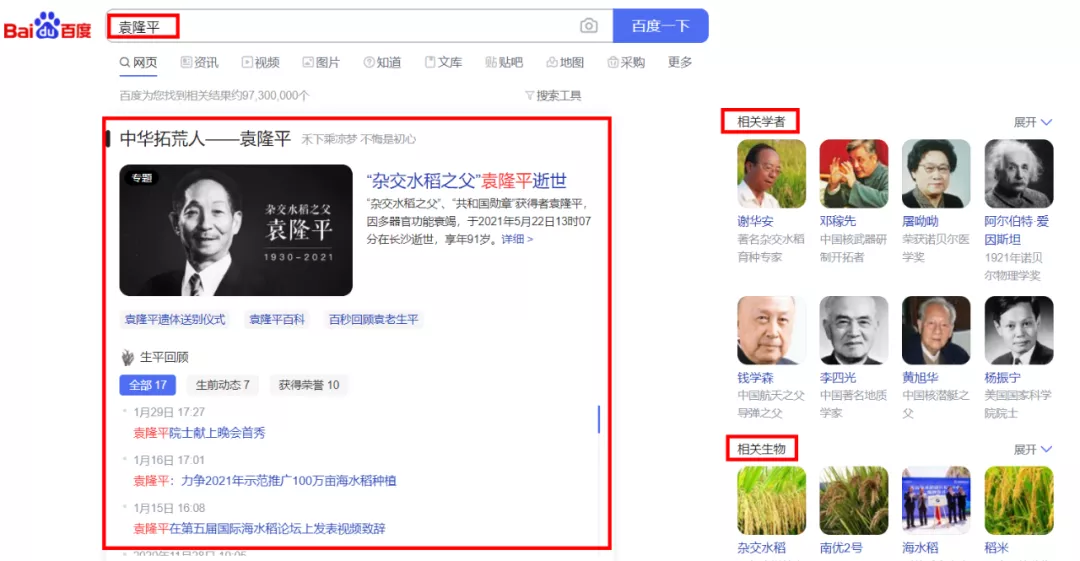Image resolution: width=1080 pixels, height=561 pixels.
Task: Open the memorial portrait image of 袁隆平
Action: tap(236, 230)
